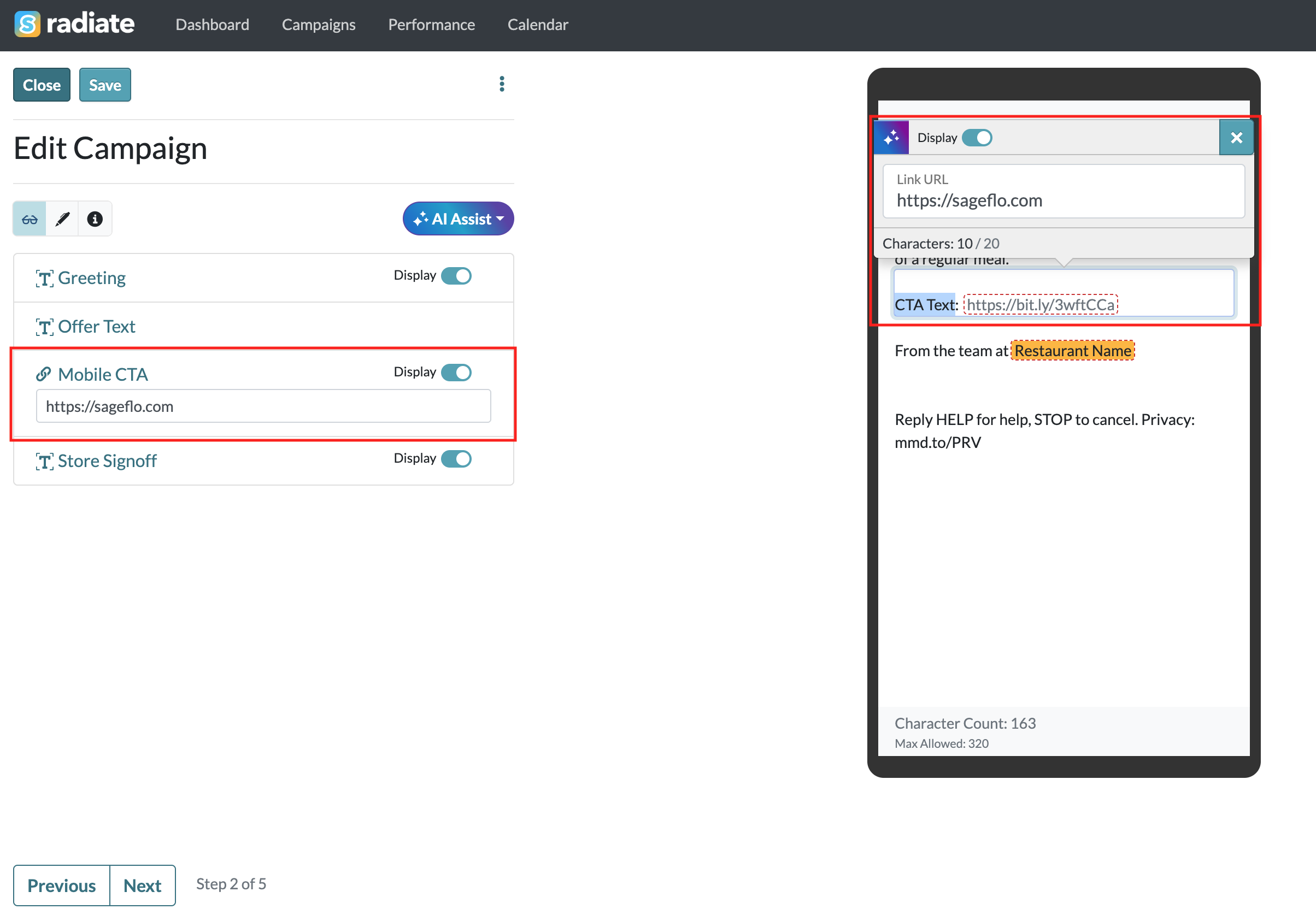The image size is (1316, 921).
Task: Select the glasses preview mode icon
Action: pos(30,219)
